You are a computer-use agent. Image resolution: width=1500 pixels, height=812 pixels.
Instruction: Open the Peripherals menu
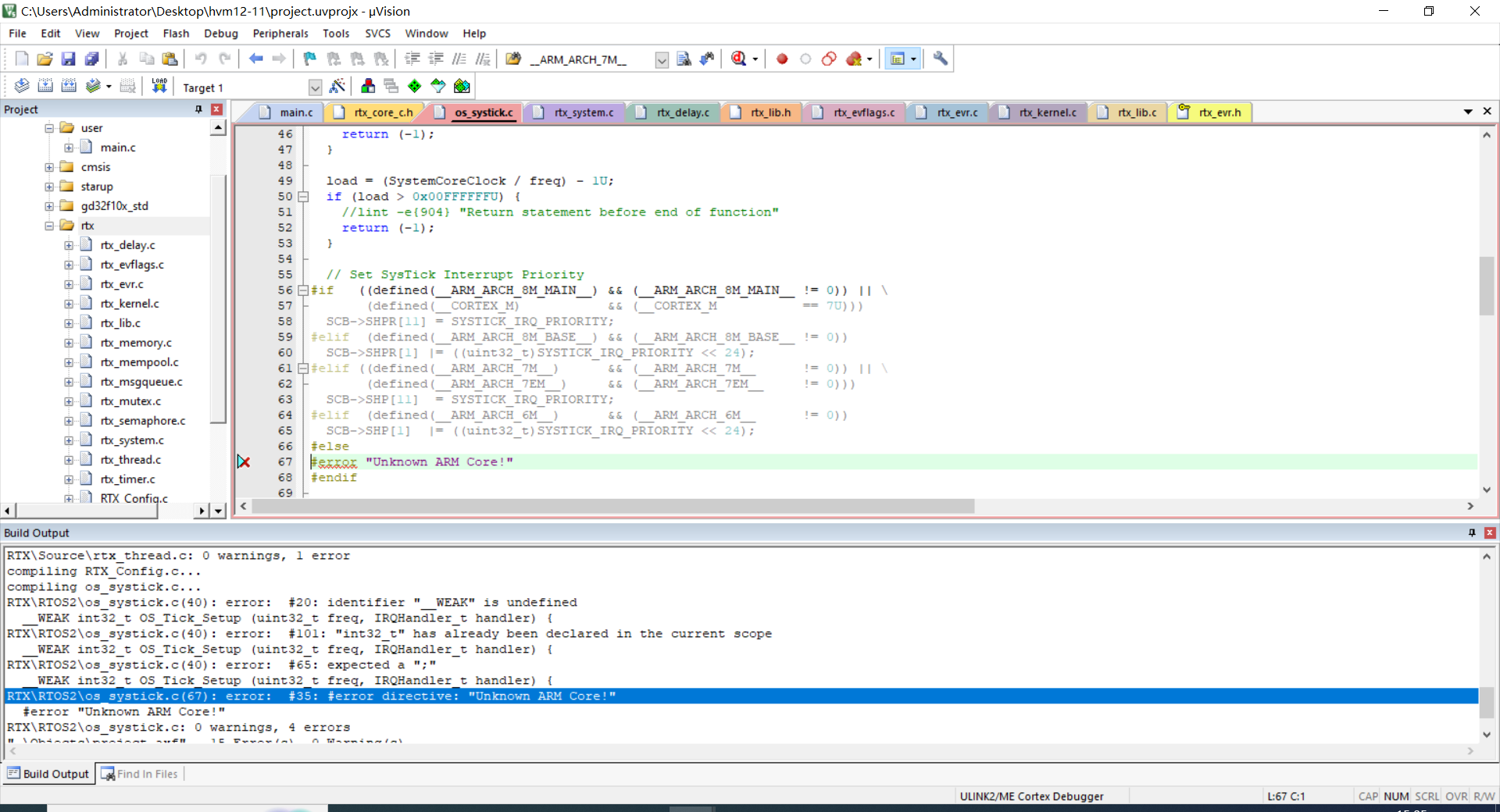[280, 34]
